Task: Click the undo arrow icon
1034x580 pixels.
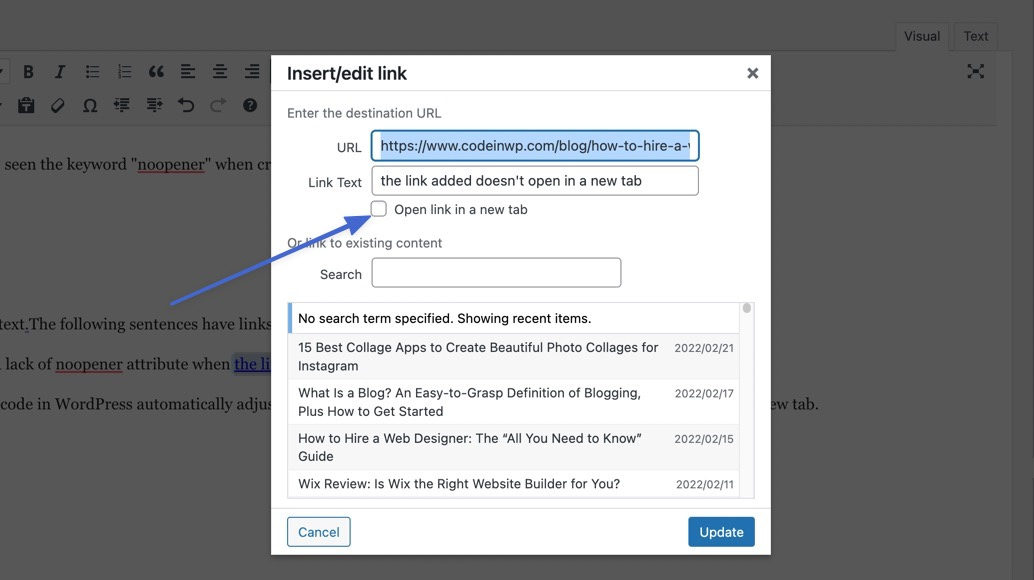Action: click(185, 104)
